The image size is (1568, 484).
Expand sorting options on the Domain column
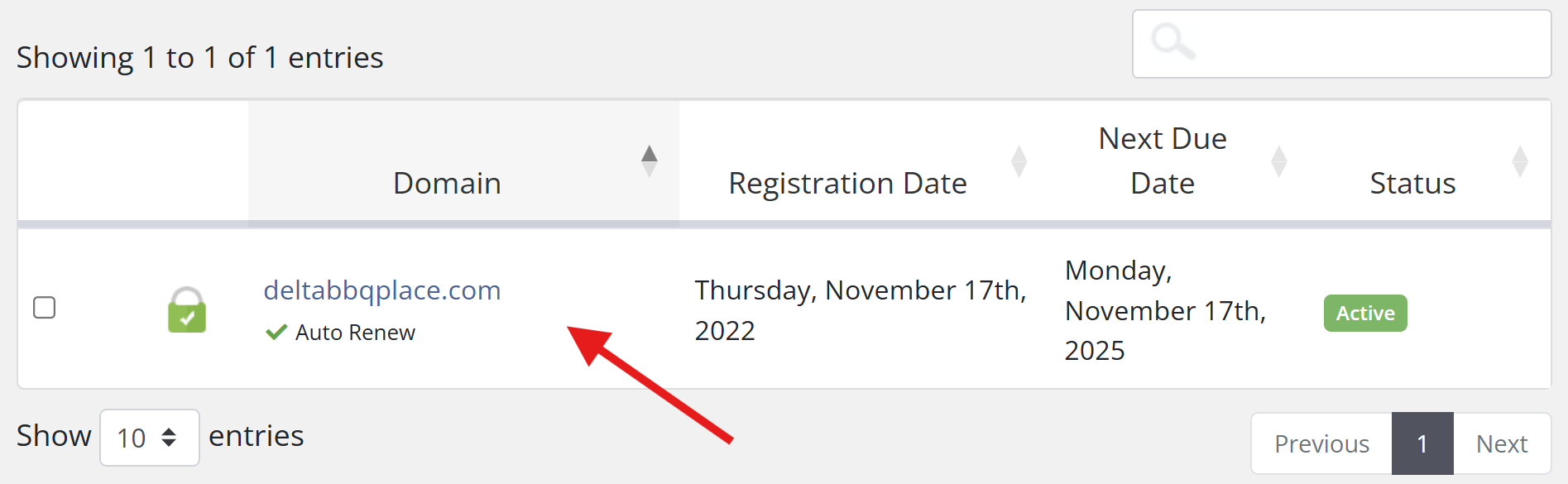[650, 159]
